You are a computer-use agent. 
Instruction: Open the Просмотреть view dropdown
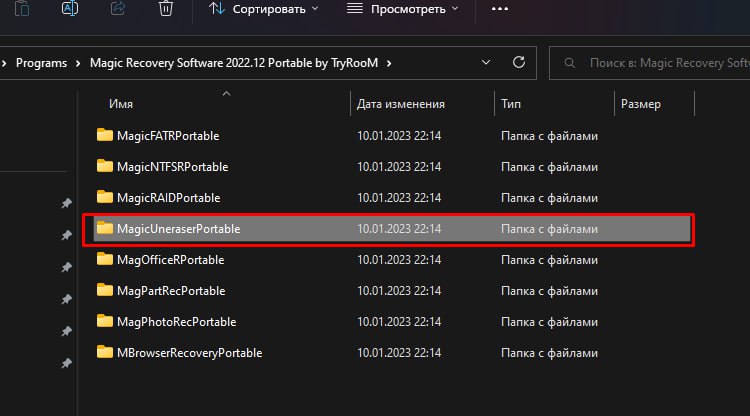[x=402, y=9]
